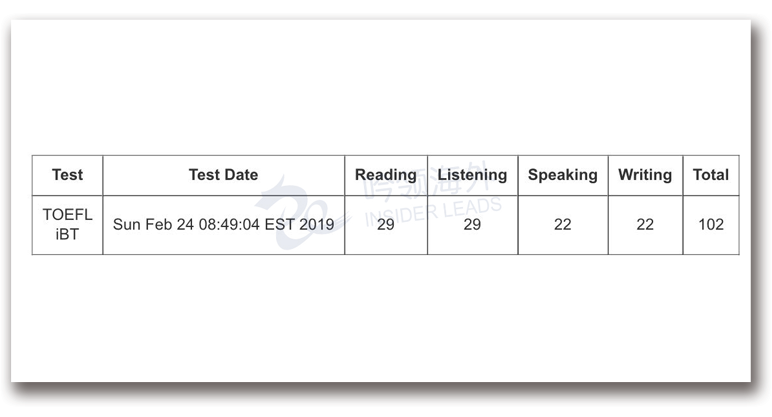Select the Test column header
This screenshot has width=772, height=417.
pyautogui.click(x=67, y=175)
